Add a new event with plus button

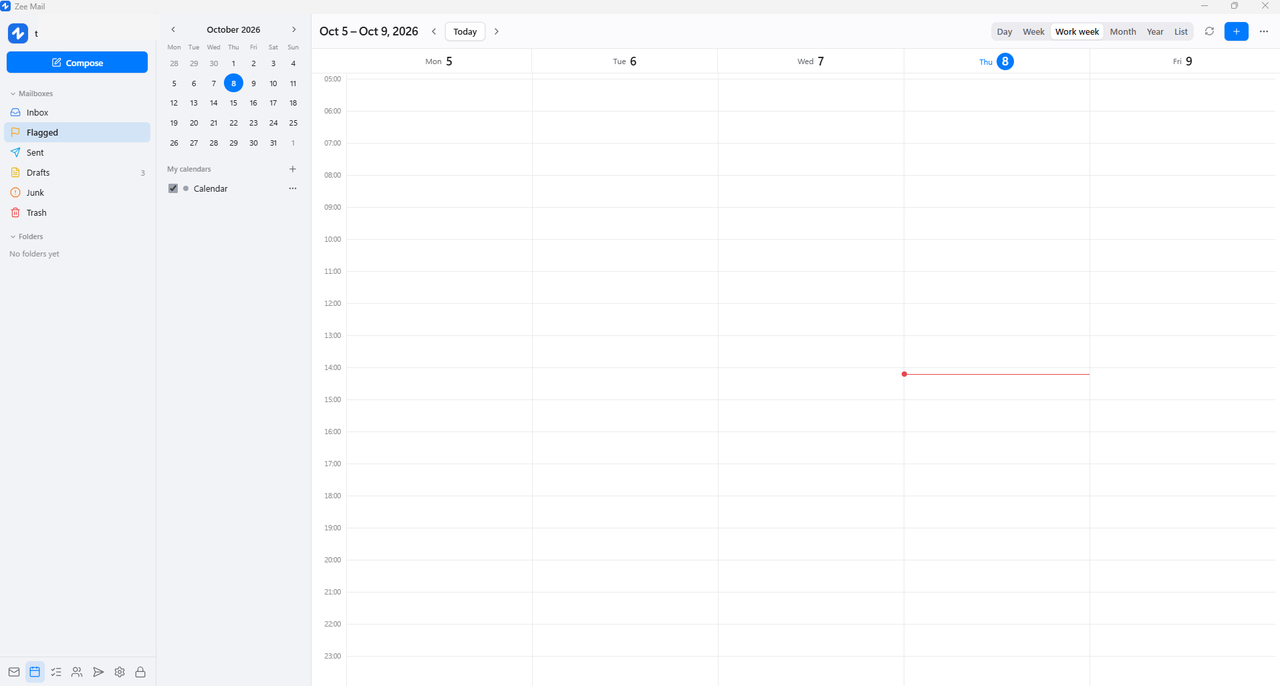pos(1236,31)
